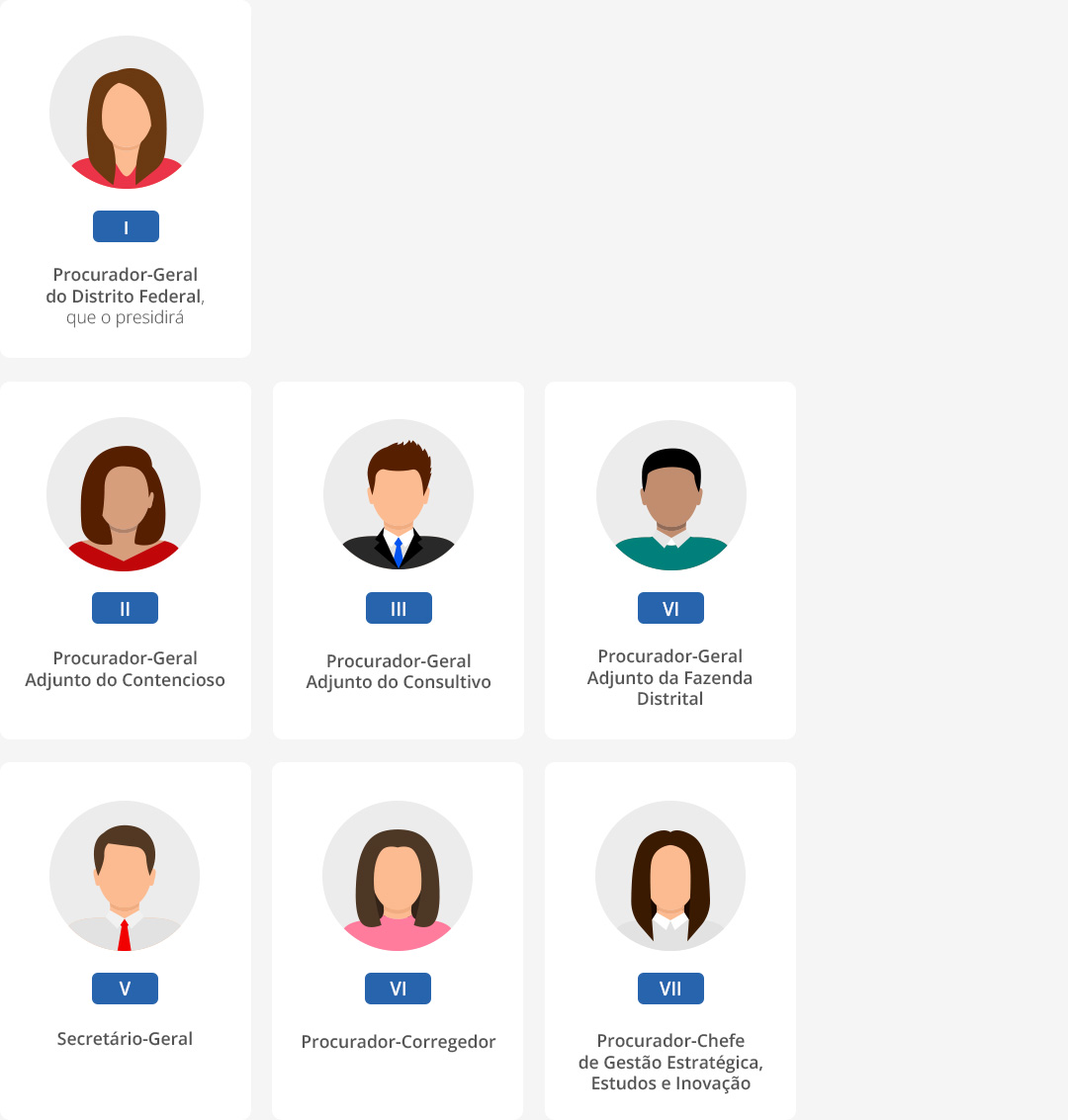Screen dimensions: 1068x1120
Task: Click the Gestão Estratégica woman avatar
Action: 670,876
